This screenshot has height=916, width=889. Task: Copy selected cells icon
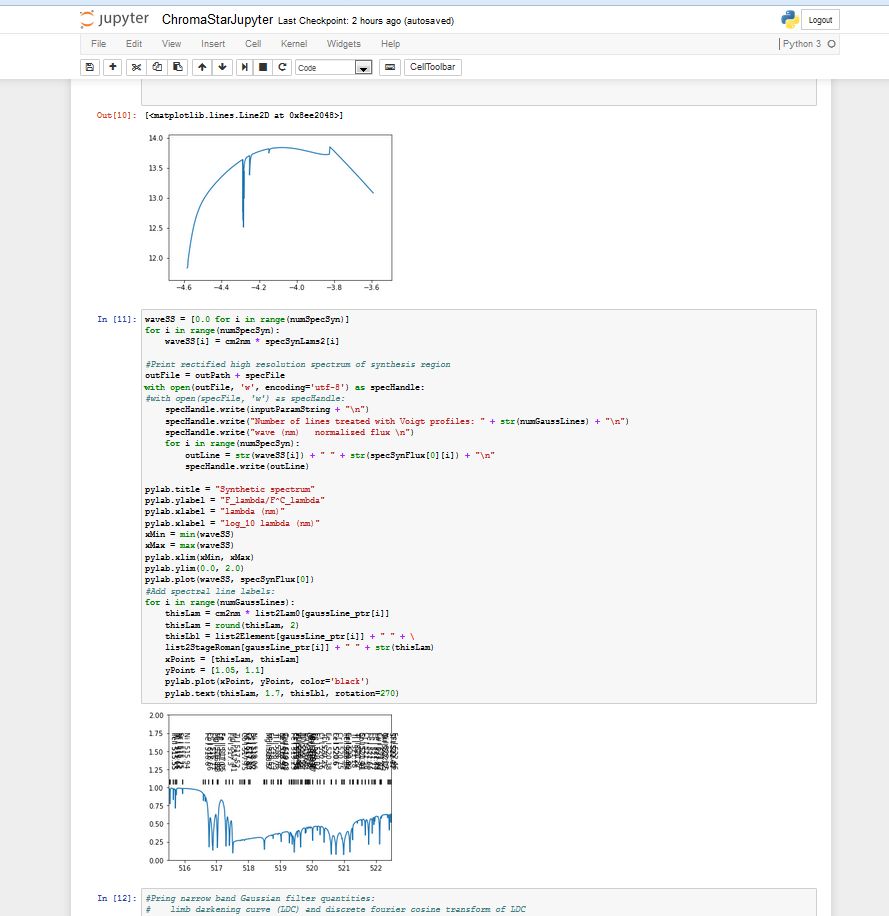pyautogui.click(x=157, y=67)
